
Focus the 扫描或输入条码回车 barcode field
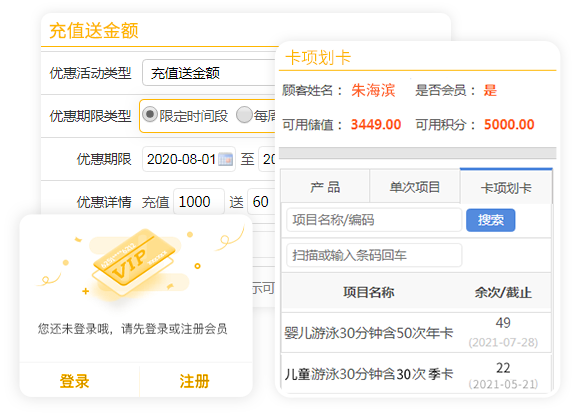pyautogui.click(x=374, y=255)
